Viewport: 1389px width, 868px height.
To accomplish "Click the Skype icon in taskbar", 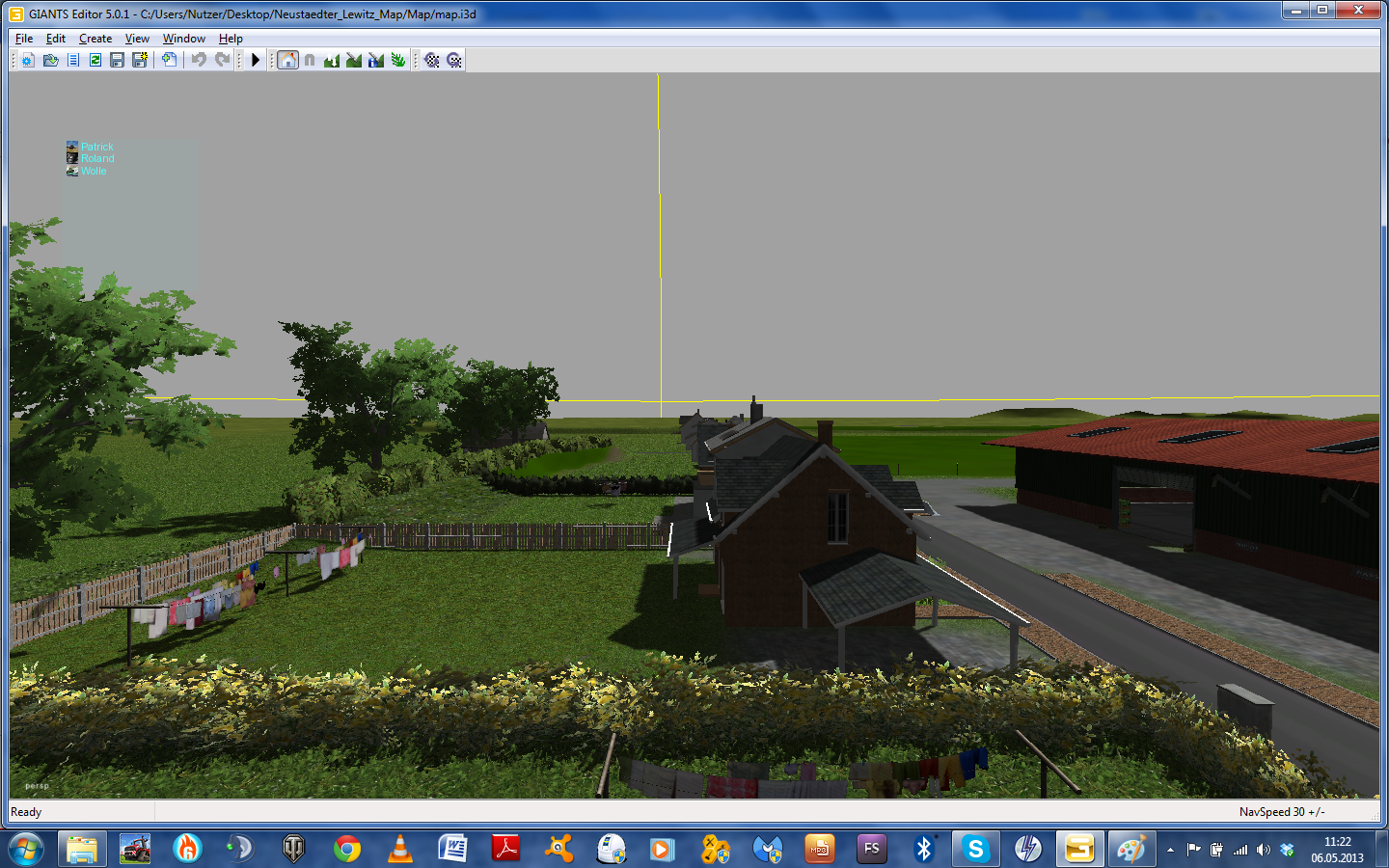I will click(975, 849).
